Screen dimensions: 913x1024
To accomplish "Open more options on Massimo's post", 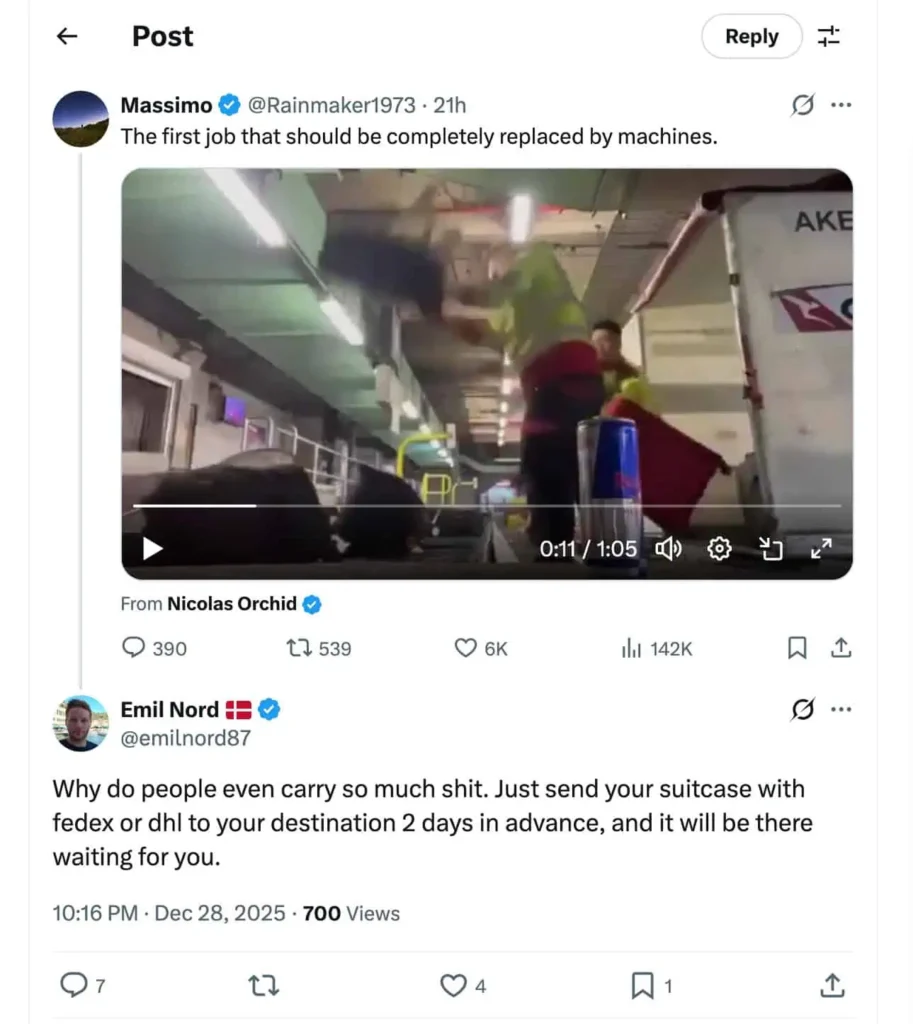I will 841,105.
